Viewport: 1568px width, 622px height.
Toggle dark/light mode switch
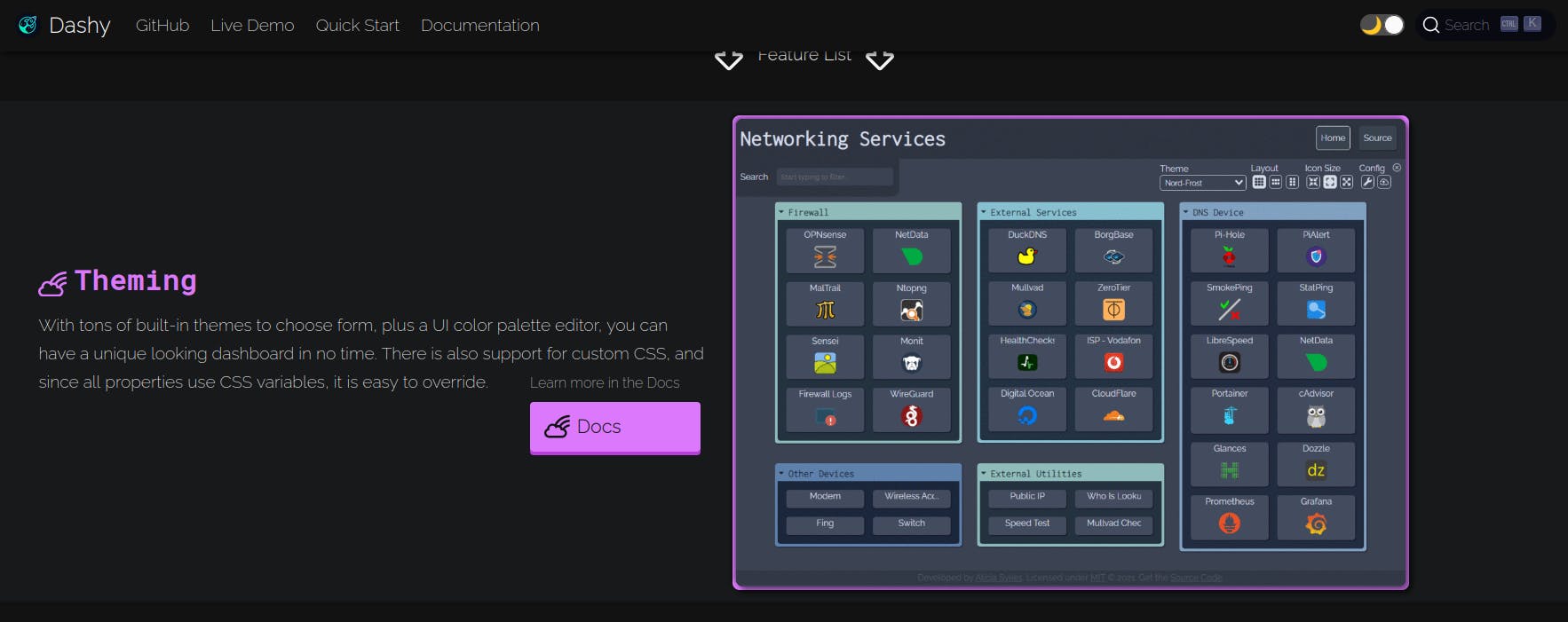1382,25
